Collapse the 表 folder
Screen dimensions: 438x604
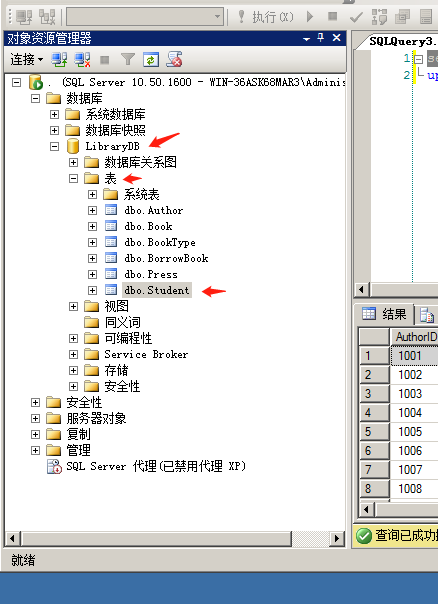coord(73,178)
